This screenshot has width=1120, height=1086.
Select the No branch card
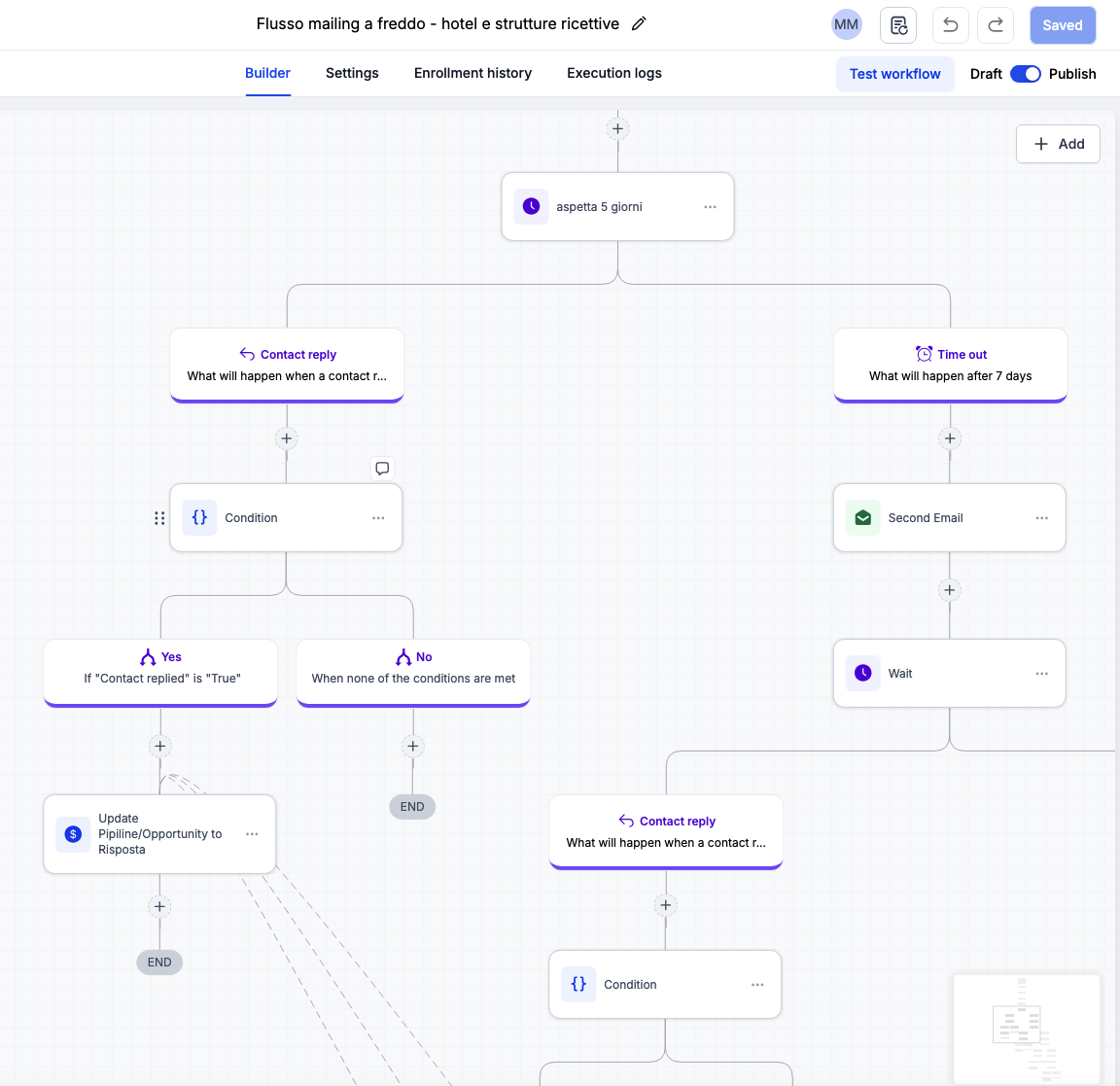pos(413,673)
